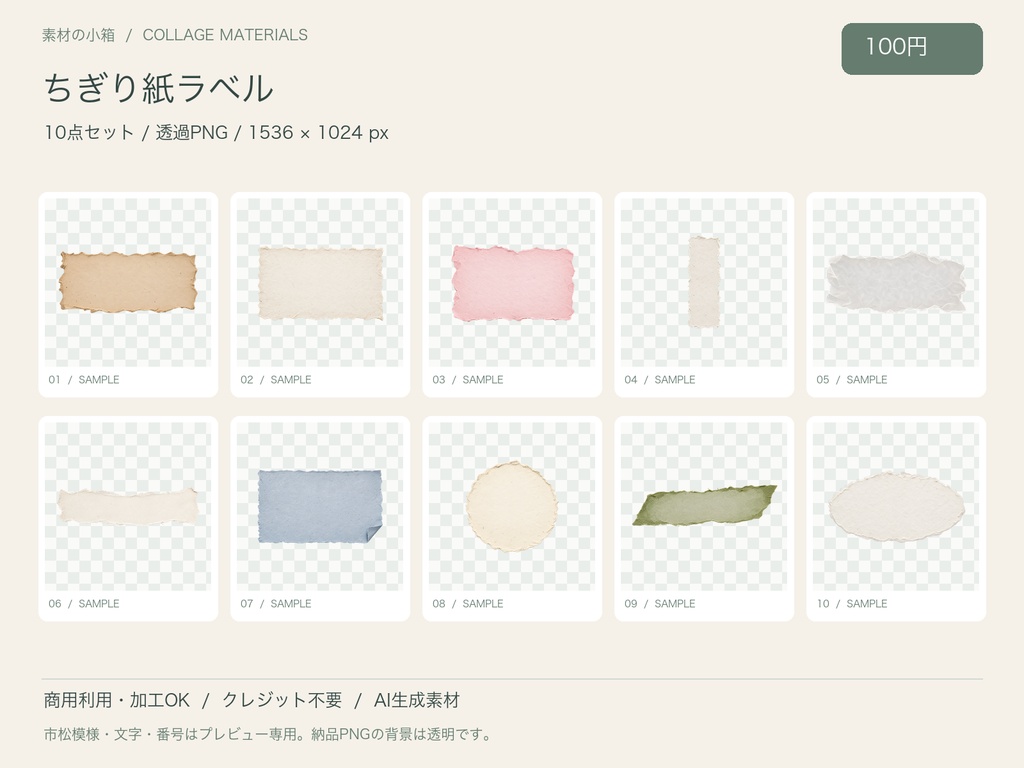Click the '透過PNG' format text

coord(191,133)
